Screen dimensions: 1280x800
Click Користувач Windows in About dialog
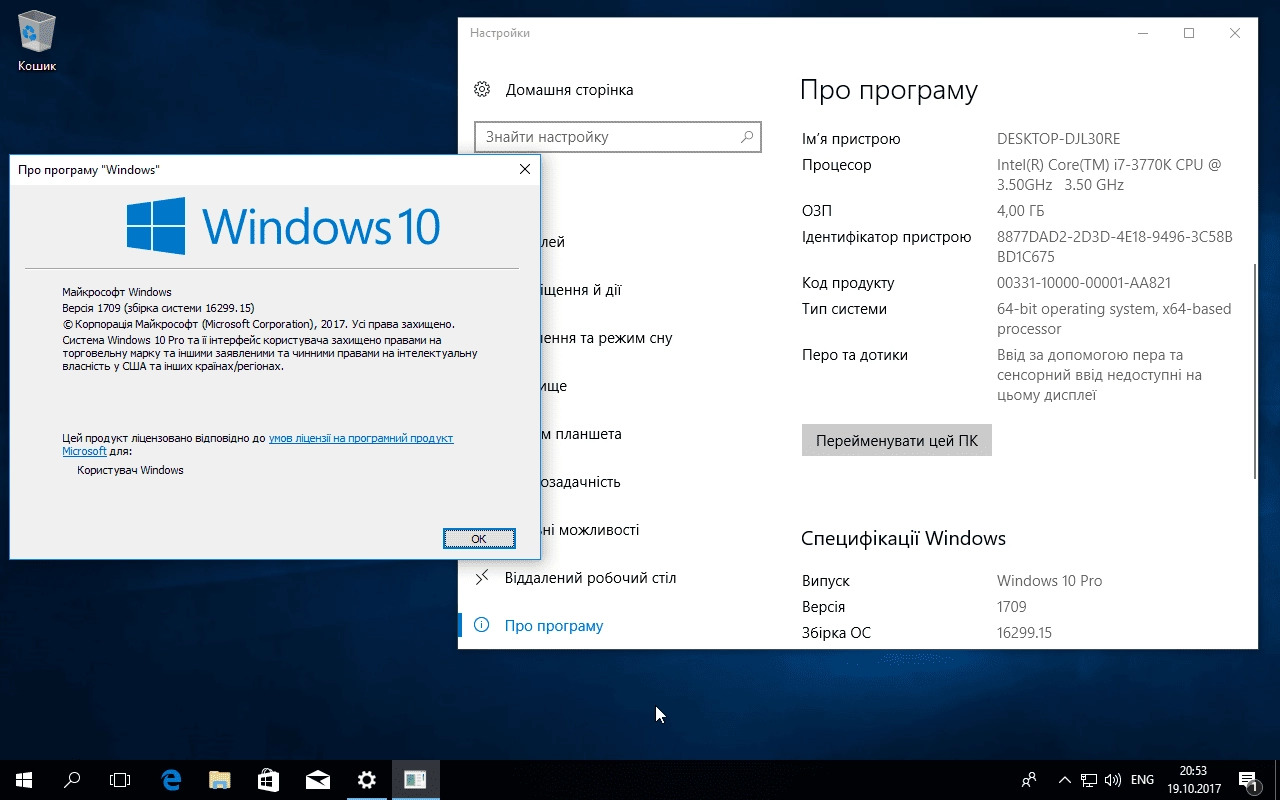(130, 470)
